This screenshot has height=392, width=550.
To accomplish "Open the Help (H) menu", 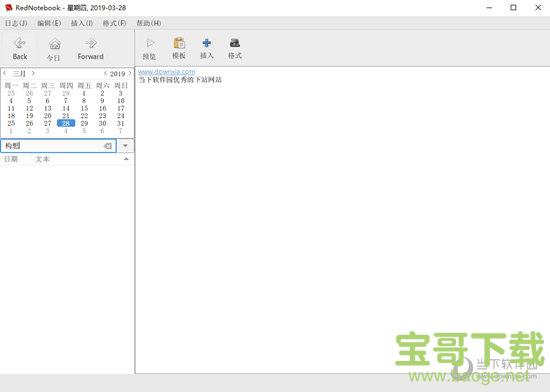I will point(149,23).
